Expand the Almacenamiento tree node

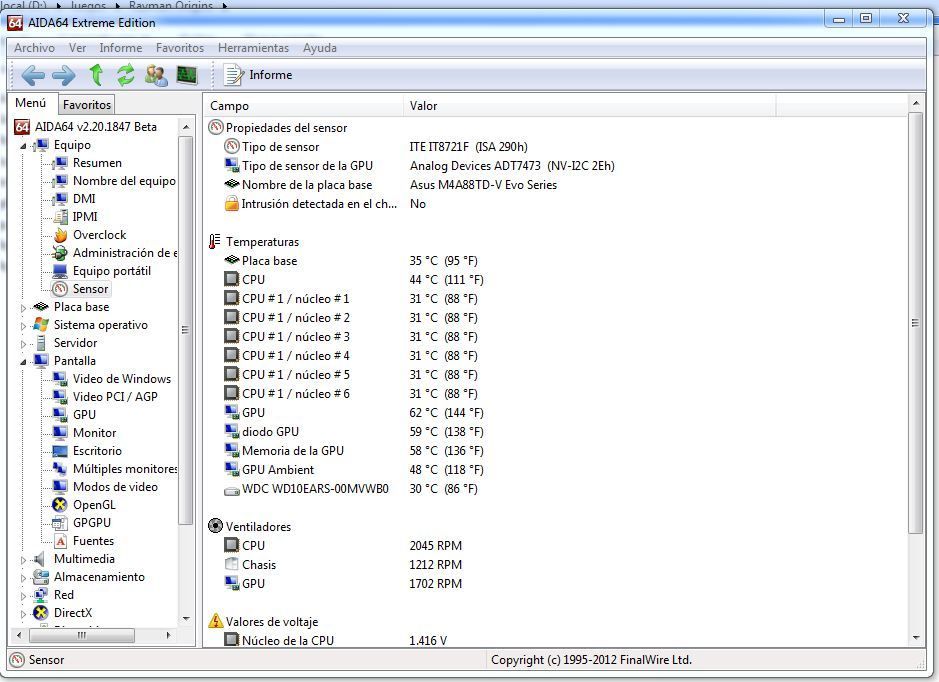click(x=23, y=578)
